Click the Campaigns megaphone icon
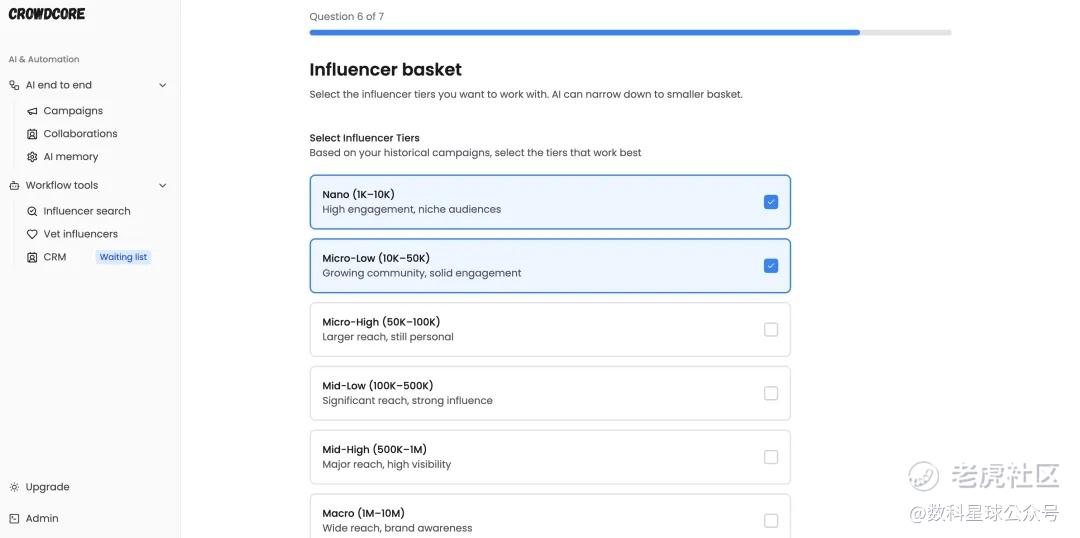The image size is (1080, 538). coord(32,111)
